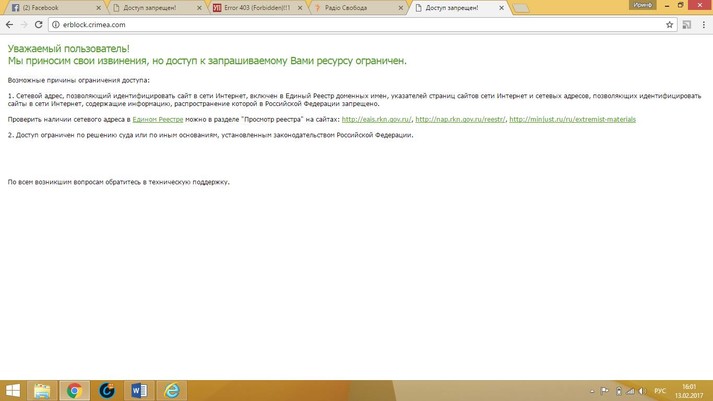The image size is (713, 401).
Task: Open the nap.rkn.gov.ru/reestr link
Action: tap(460, 119)
